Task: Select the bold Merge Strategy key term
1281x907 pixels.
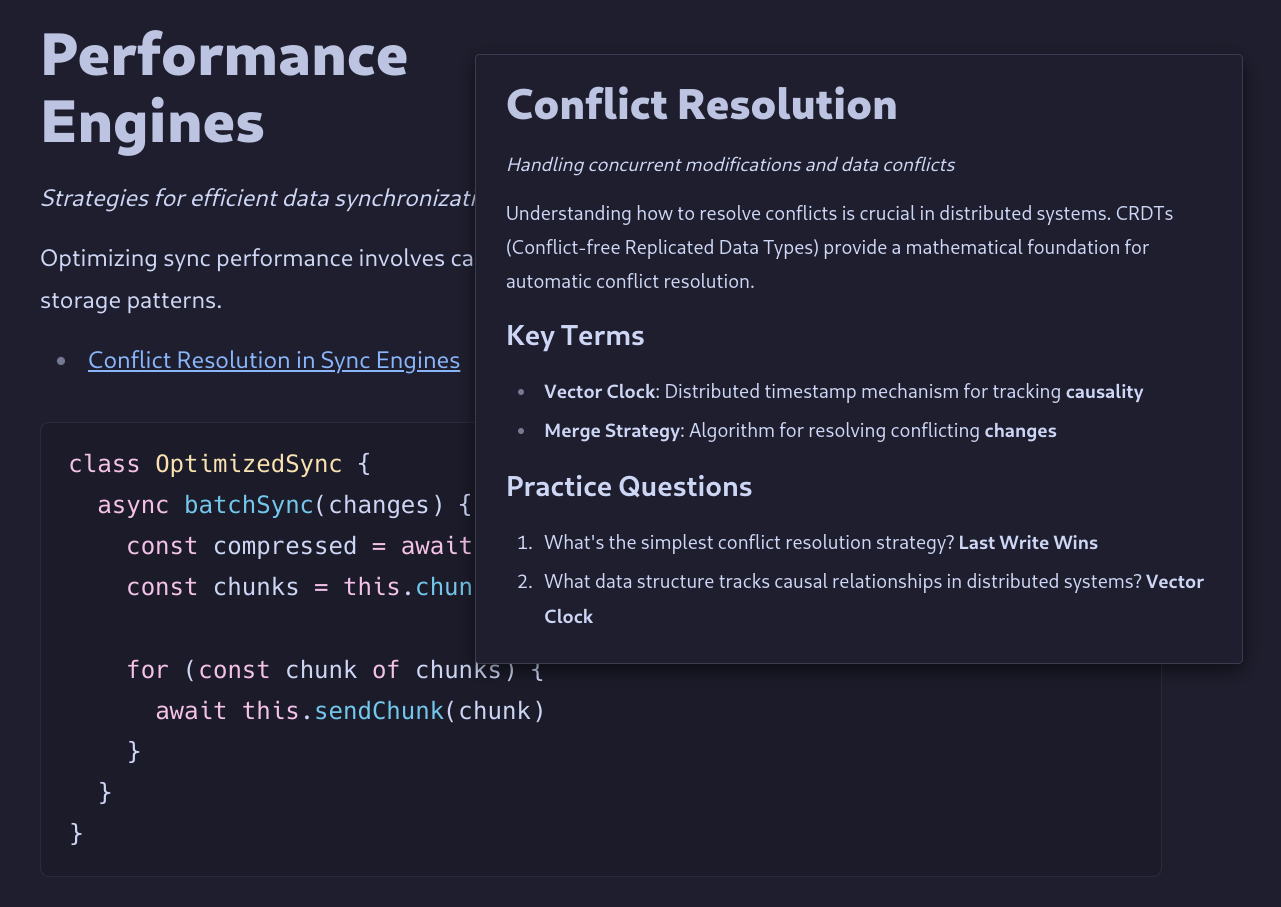Action: pos(612,431)
